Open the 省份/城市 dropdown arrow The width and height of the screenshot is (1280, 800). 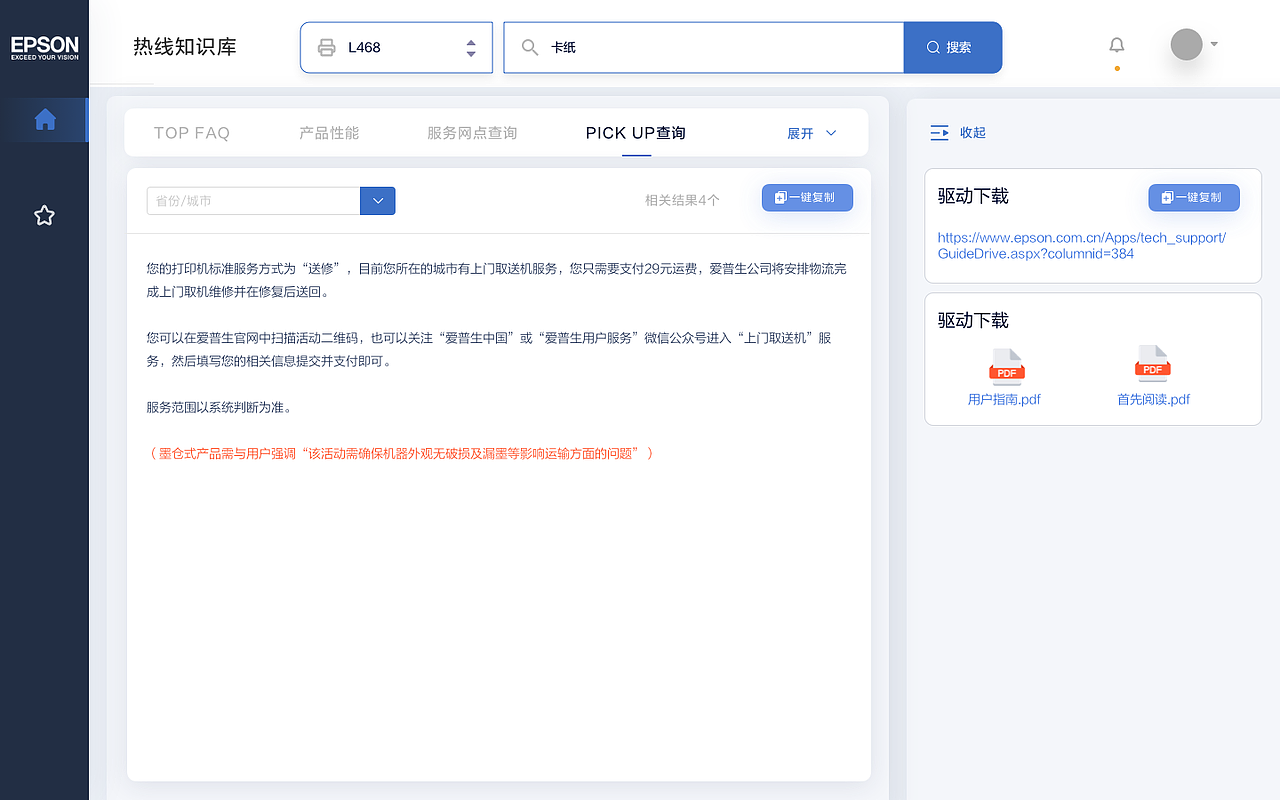coord(377,200)
